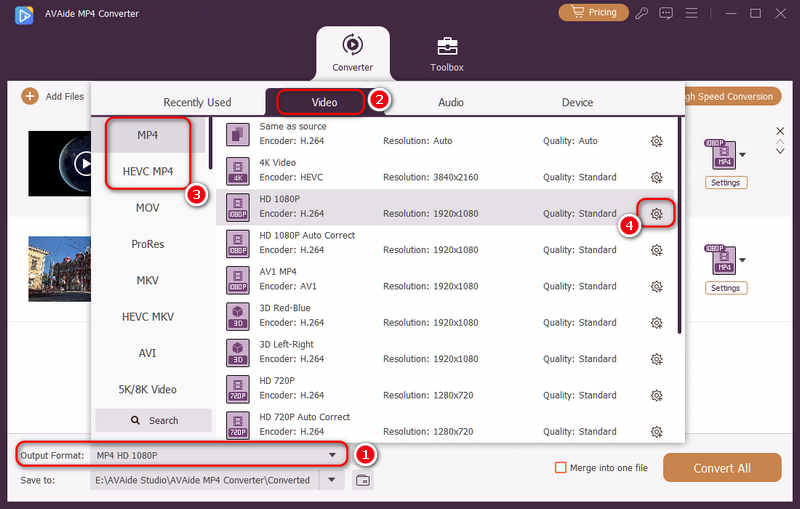Select 5K/8K Video in the format list
Image resolution: width=800 pixels, height=509 pixels.
147,390
